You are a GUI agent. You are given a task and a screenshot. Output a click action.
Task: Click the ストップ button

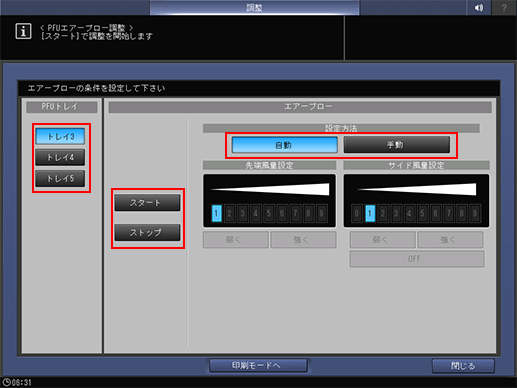pos(147,232)
